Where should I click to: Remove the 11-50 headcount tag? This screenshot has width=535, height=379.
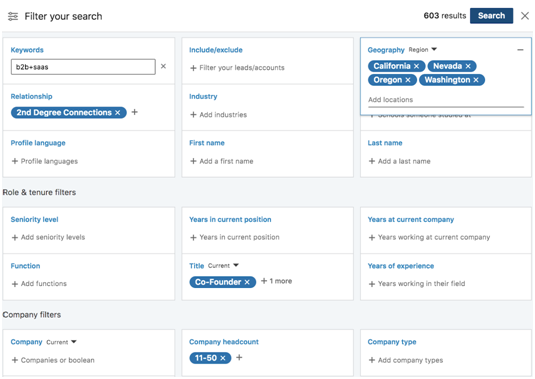tap(222, 358)
